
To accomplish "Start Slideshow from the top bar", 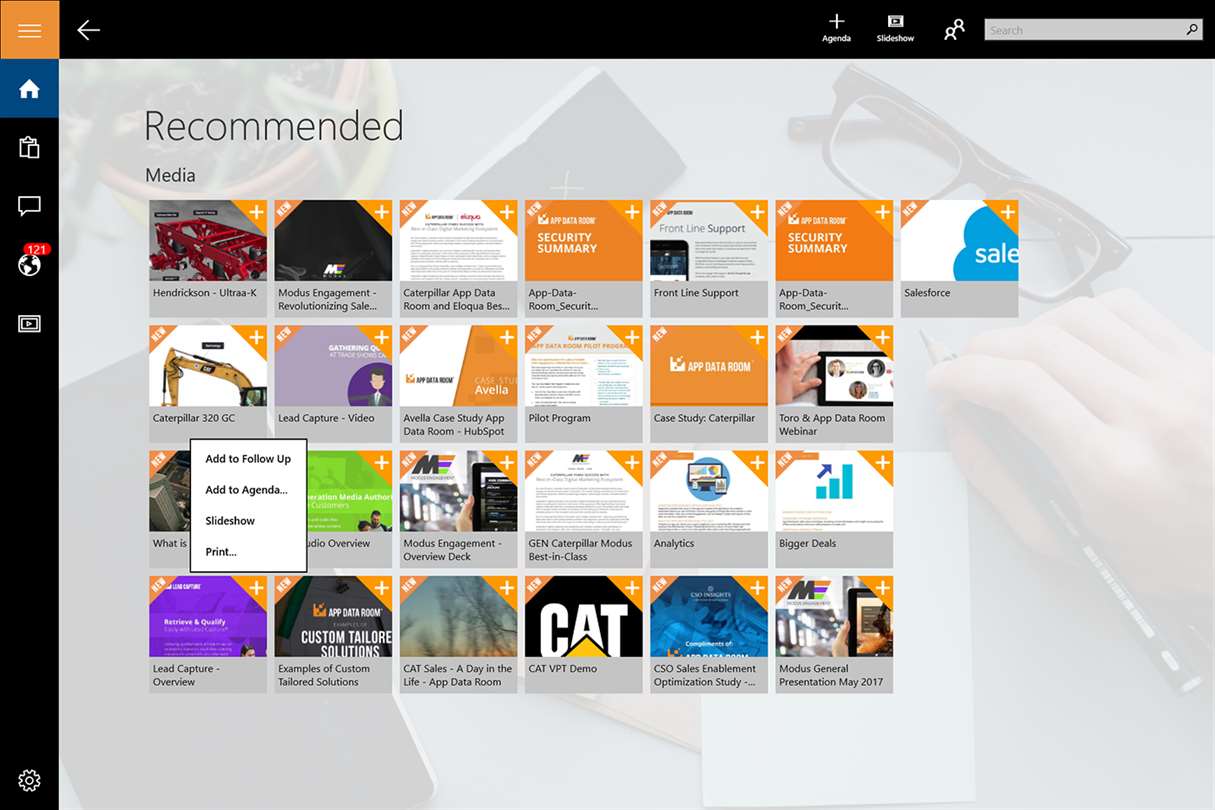I will [x=895, y=28].
